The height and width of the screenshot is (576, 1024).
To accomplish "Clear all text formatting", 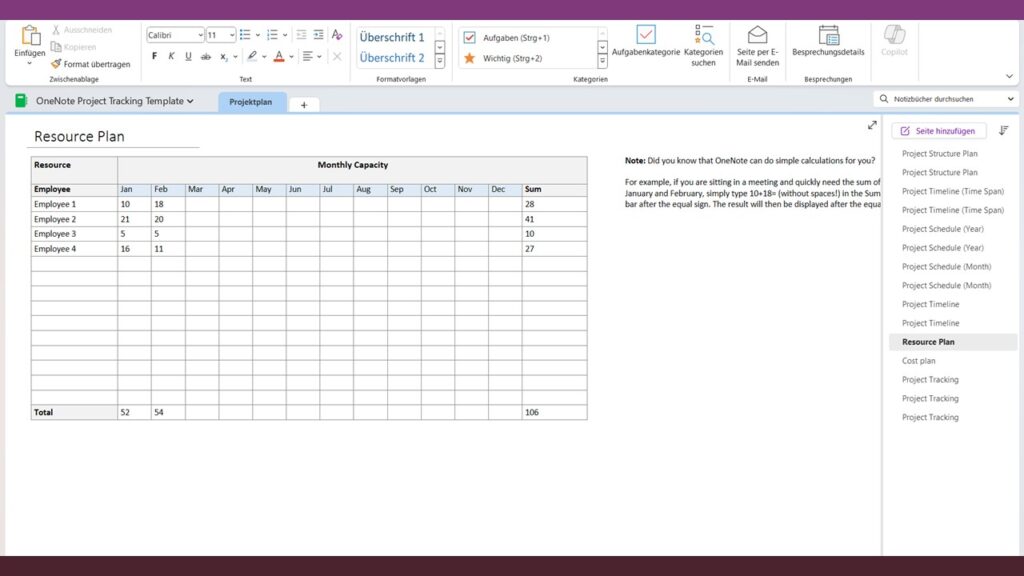I will coord(337,35).
